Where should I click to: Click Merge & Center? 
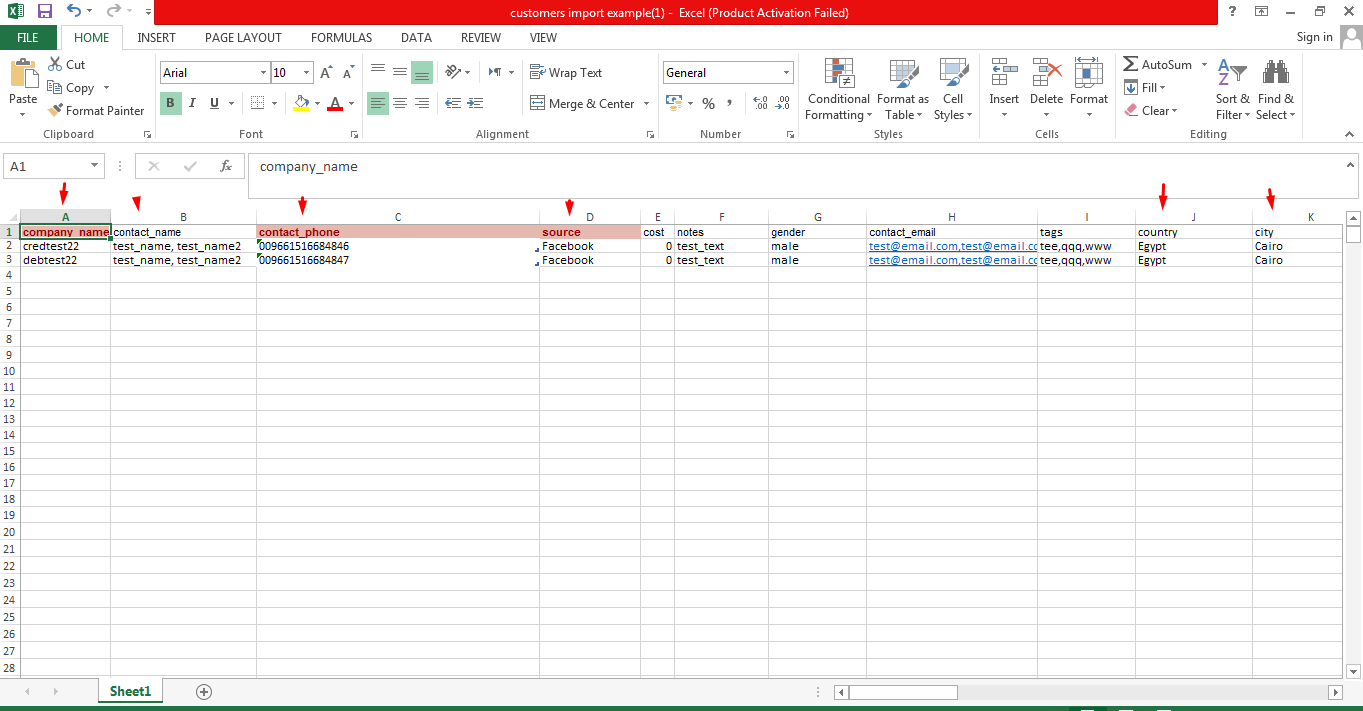(583, 104)
